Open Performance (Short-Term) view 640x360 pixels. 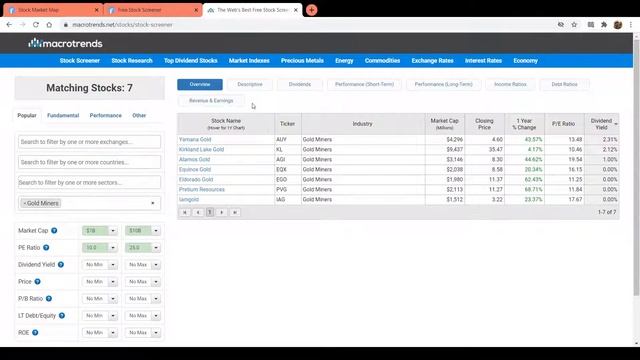click(364, 84)
